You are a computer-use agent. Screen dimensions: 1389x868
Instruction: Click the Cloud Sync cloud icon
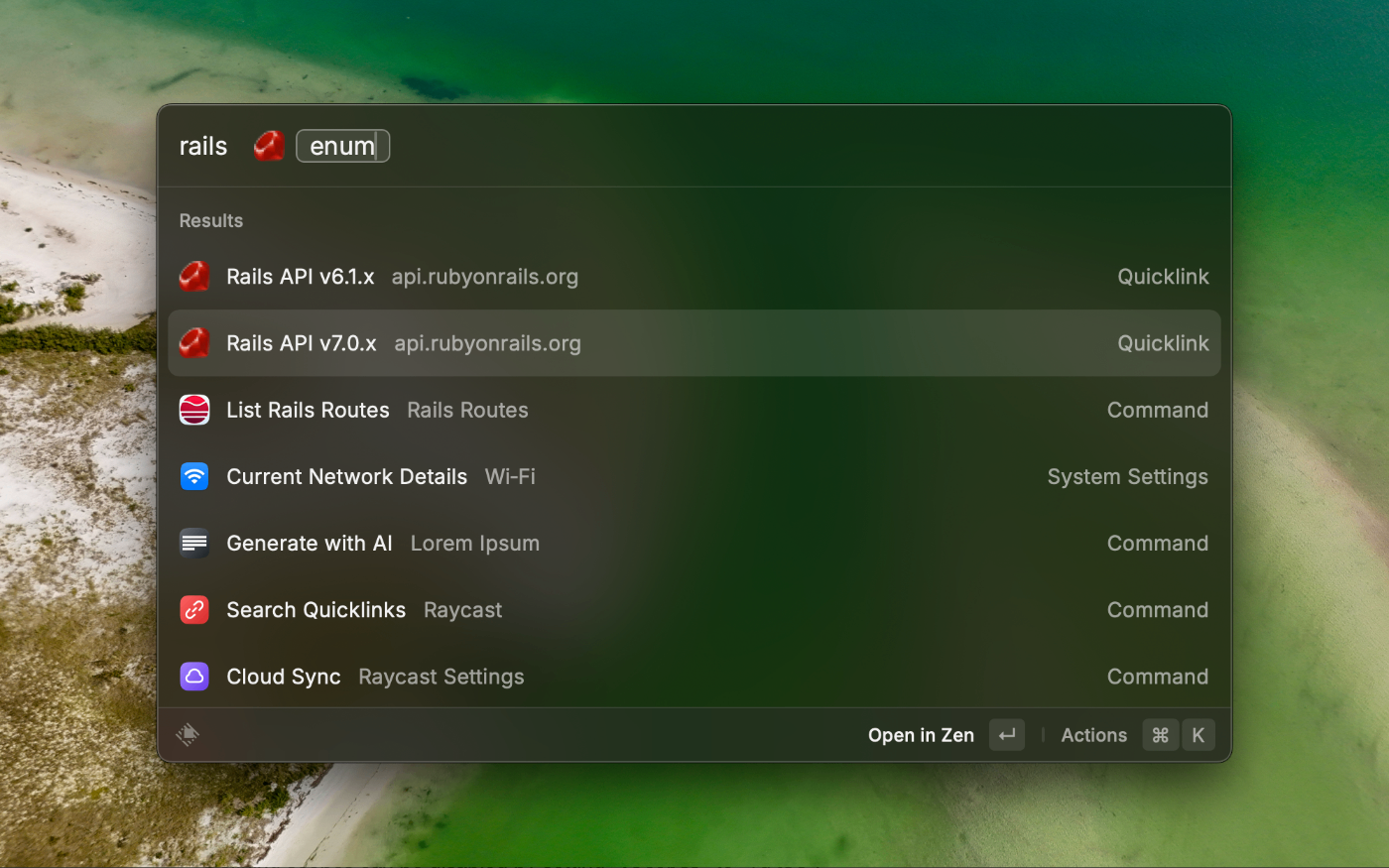pos(194,676)
